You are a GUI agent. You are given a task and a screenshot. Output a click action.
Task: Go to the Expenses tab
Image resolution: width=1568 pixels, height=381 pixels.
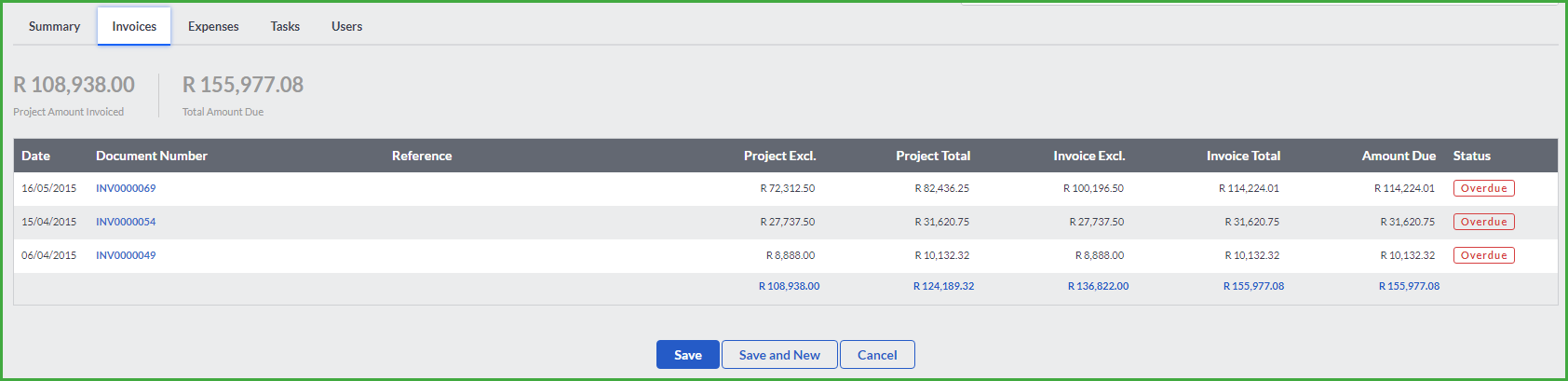[x=213, y=26]
